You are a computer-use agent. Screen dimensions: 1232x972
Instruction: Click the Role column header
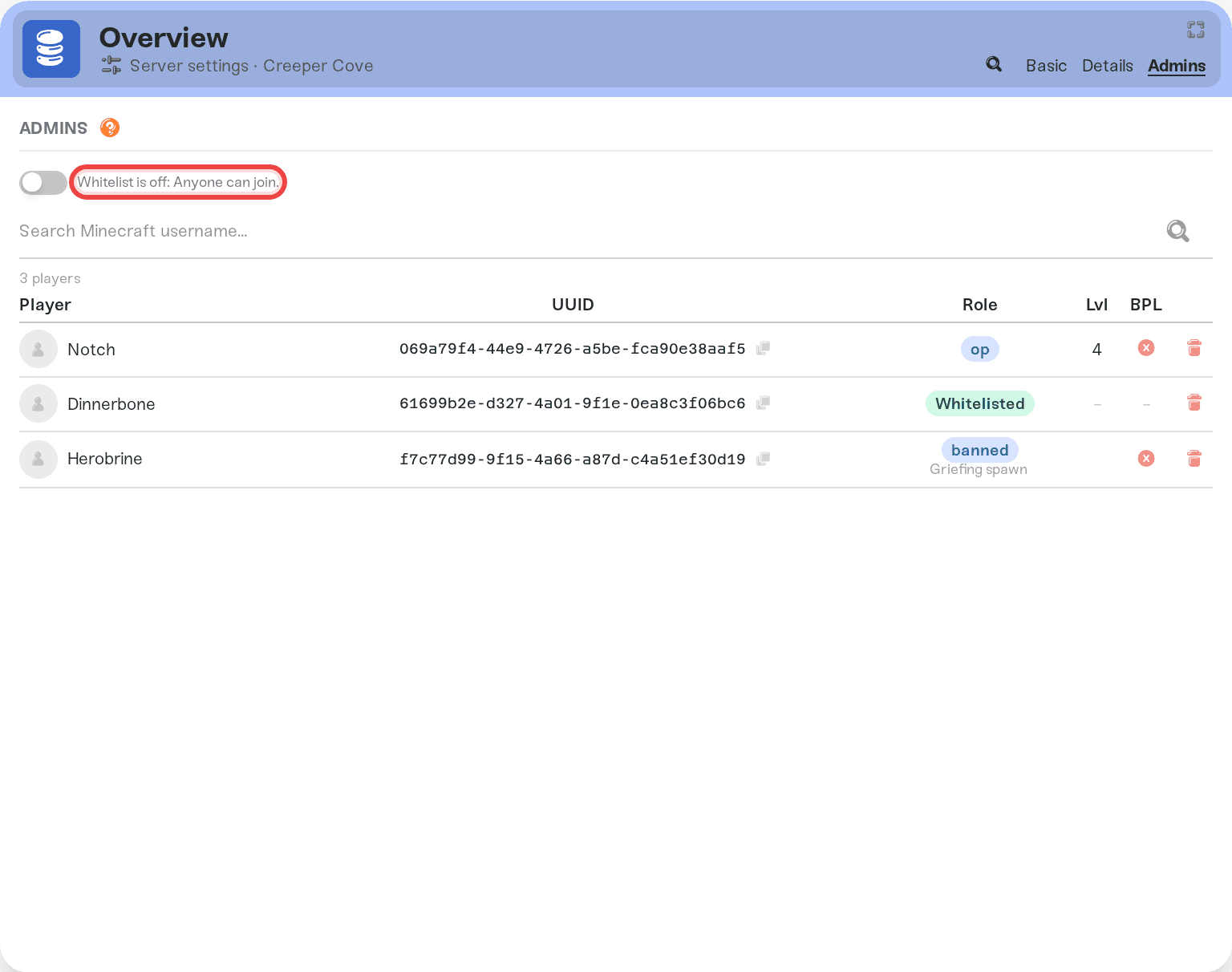click(980, 305)
